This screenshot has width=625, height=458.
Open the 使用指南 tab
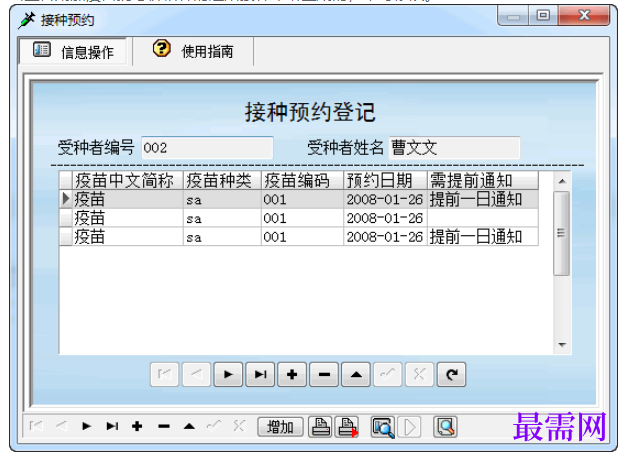pyautogui.click(x=193, y=51)
